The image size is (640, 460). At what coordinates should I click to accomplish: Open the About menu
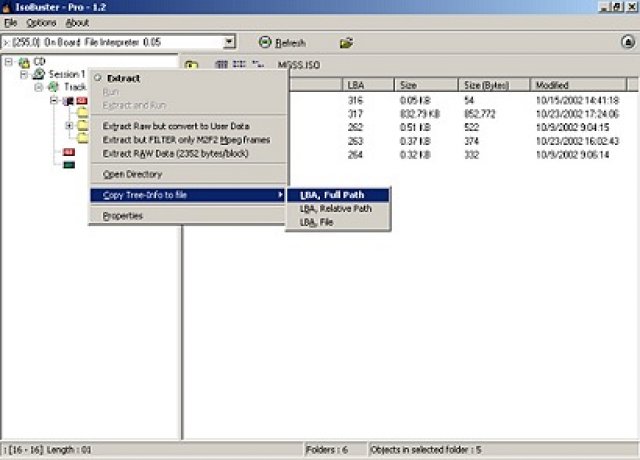[x=77, y=23]
